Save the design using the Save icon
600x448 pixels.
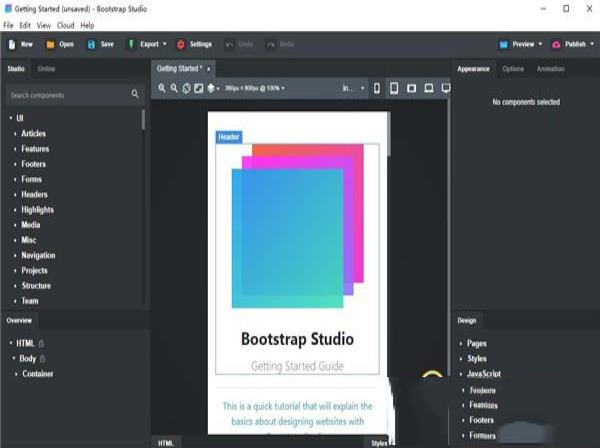coord(91,44)
